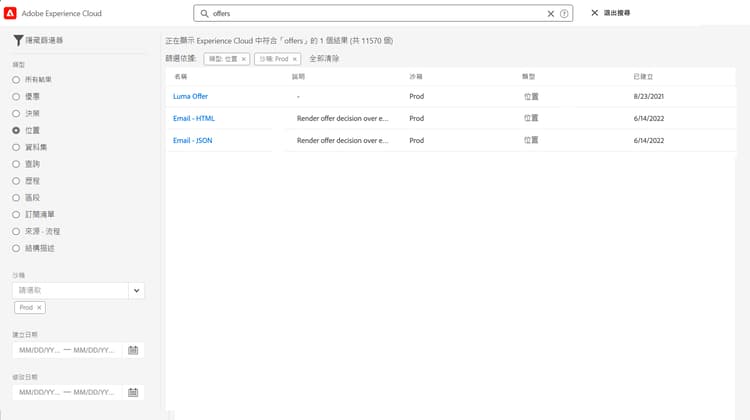Sort by the 類型 column header
The image size is (750, 420).
coord(529,77)
